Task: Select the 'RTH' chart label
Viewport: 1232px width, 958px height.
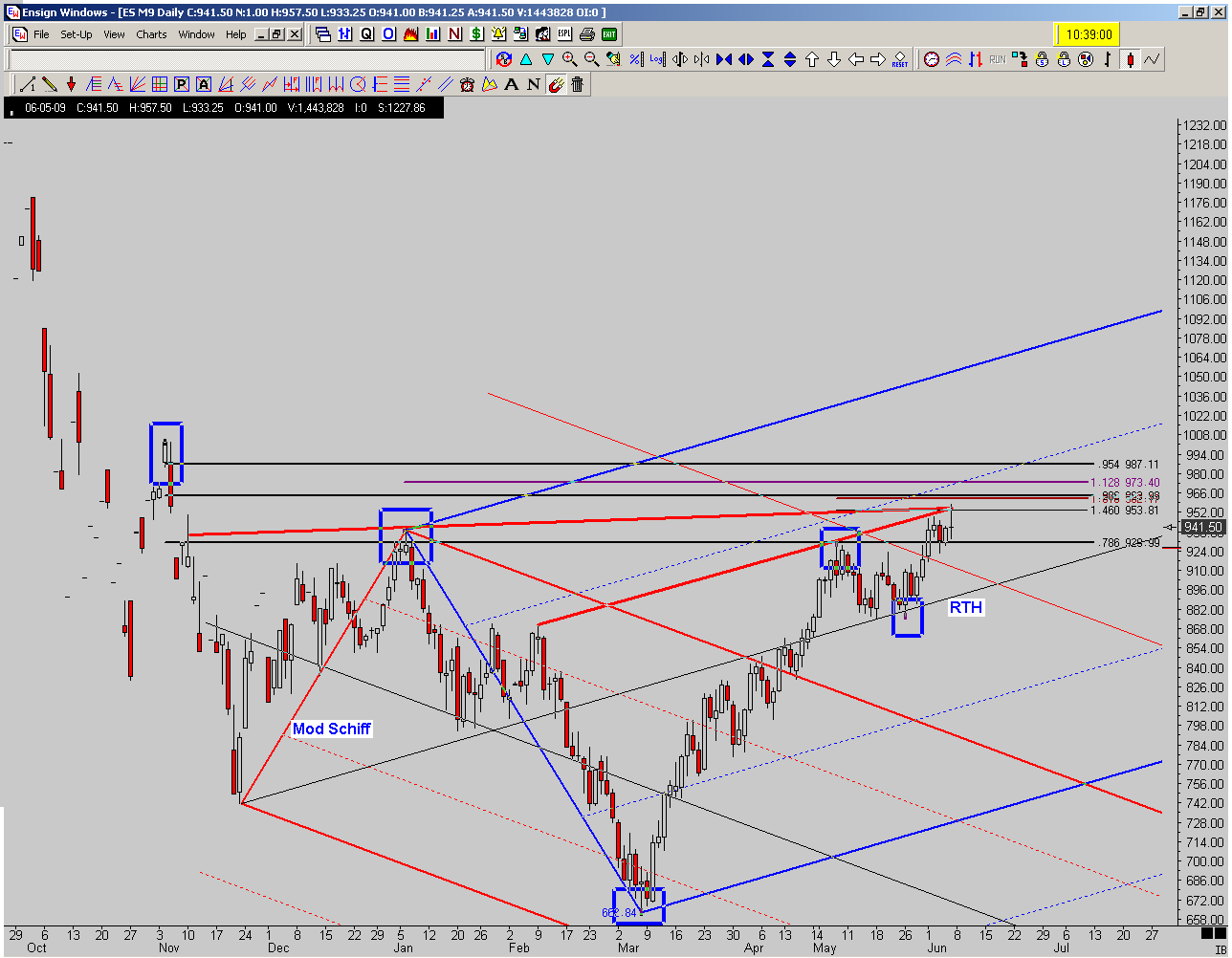Action: tap(966, 607)
